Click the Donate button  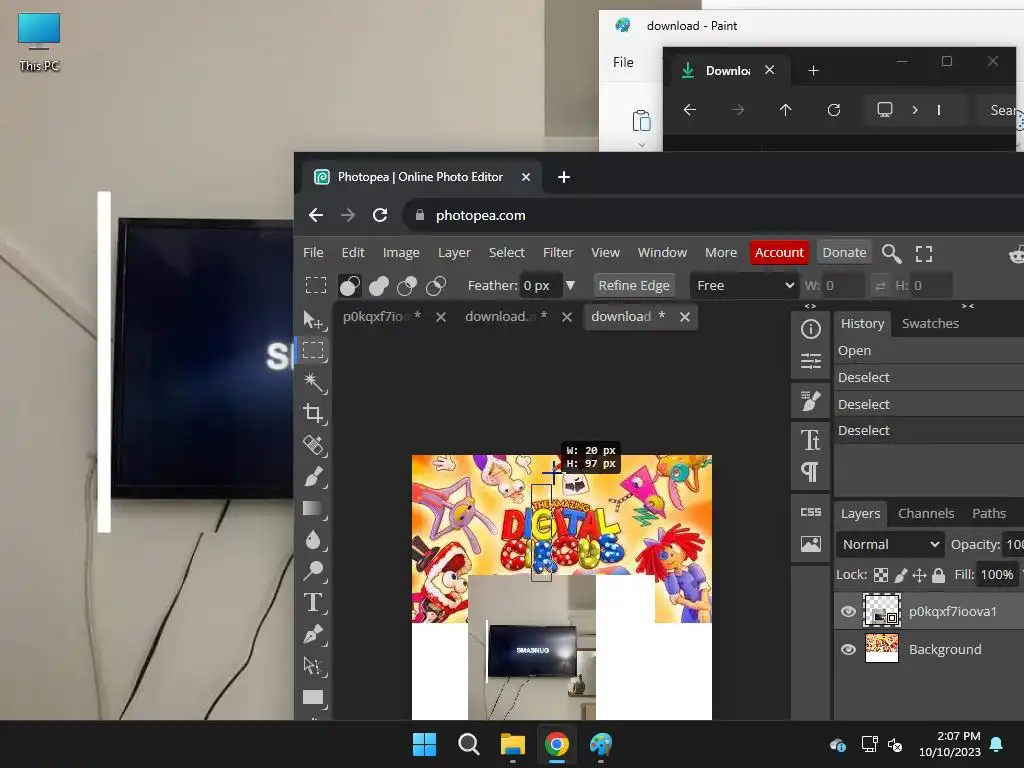click(x=844, y=253)
